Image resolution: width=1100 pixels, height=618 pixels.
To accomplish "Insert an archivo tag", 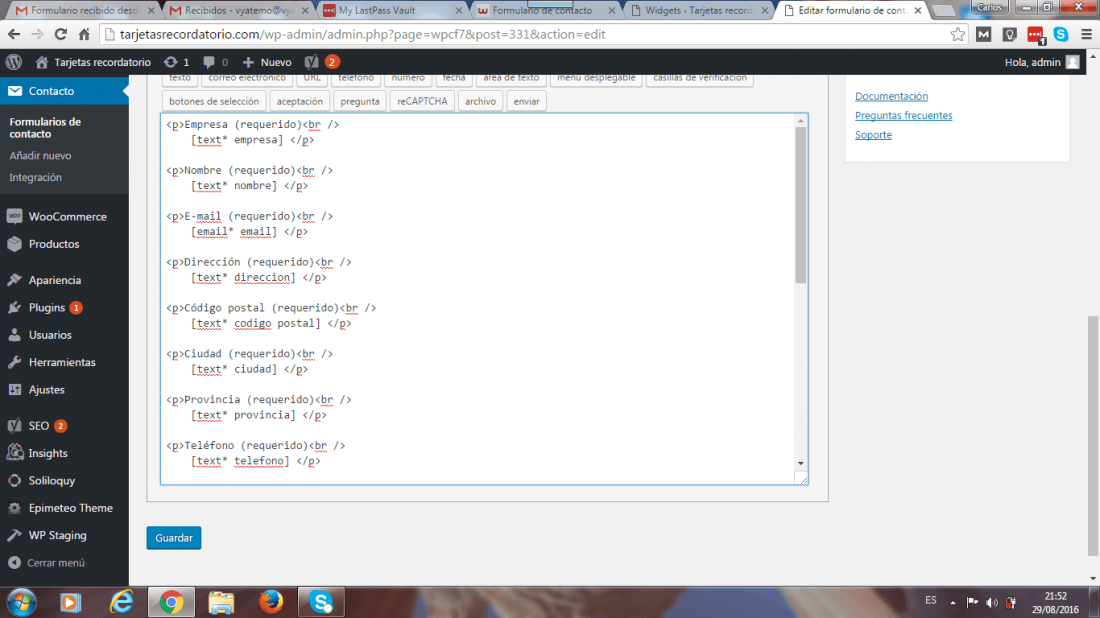I will (x=481, y=101).
